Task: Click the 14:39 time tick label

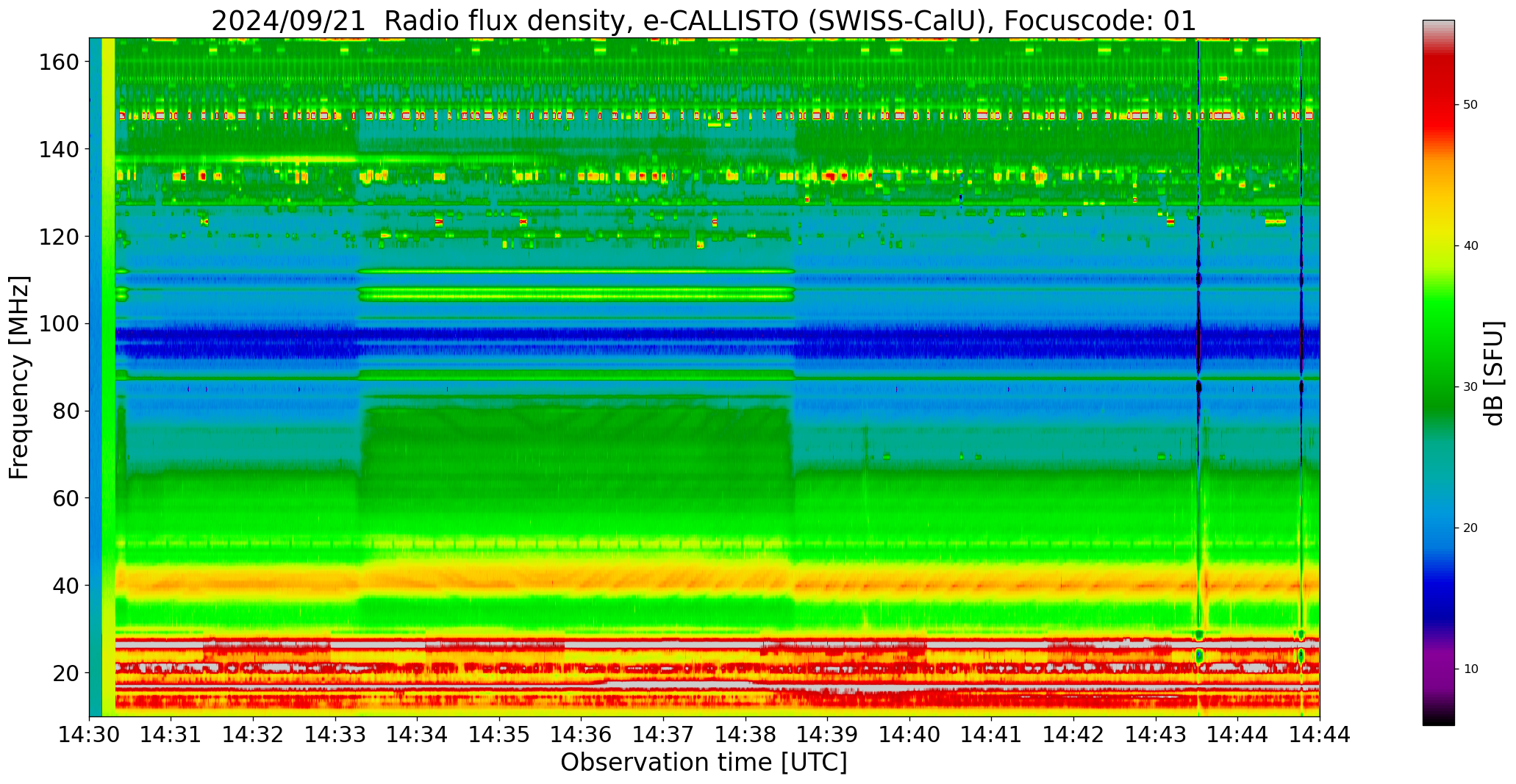Action: 828,734
